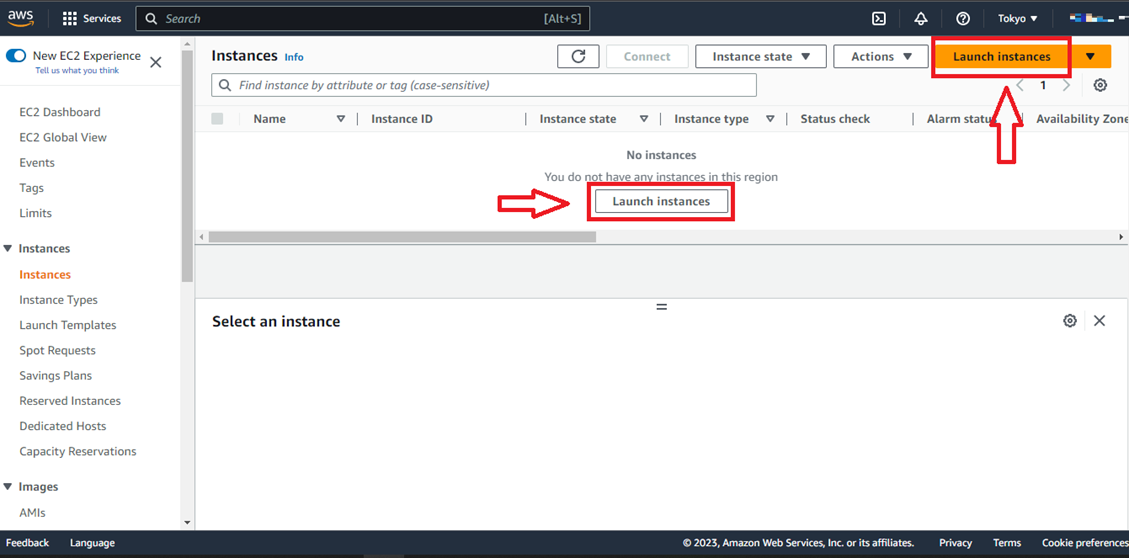Click the table horizontal scrollbar thumb

[x=402, y=237]
